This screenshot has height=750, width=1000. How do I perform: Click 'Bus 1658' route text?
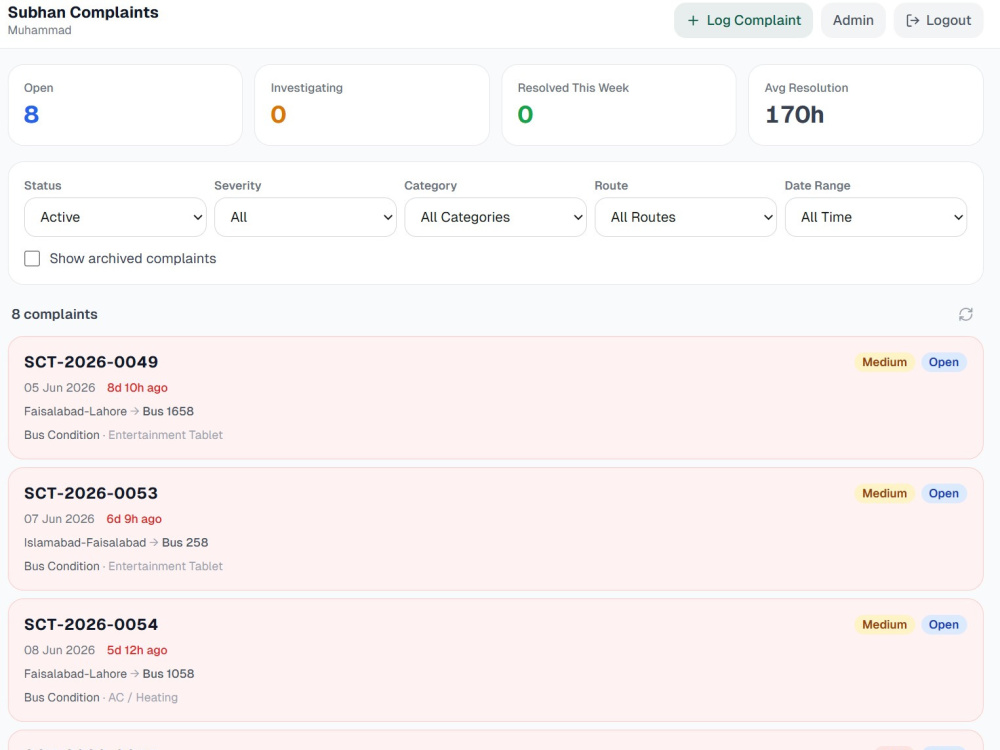(x=168, y=411)
